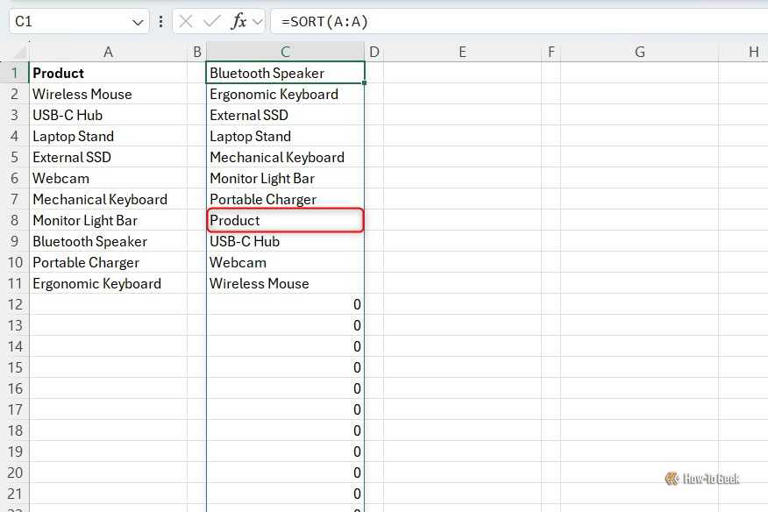The height and width of the screenshot is (512, 768).
Task: Click cell C5 Mechanical Keyboard
Action: [286, 157]
